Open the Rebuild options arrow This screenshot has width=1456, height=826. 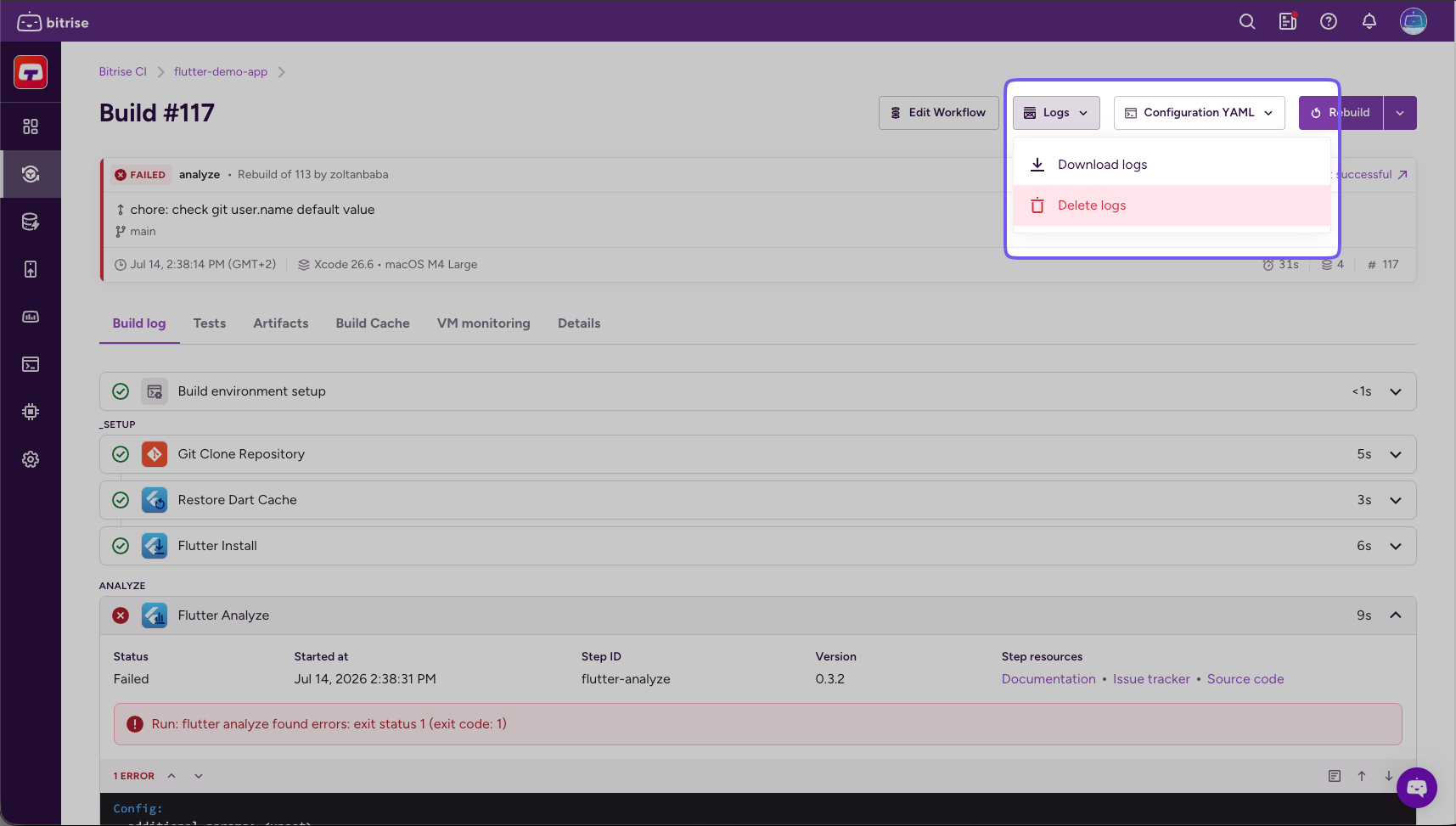pos(1400,113)
